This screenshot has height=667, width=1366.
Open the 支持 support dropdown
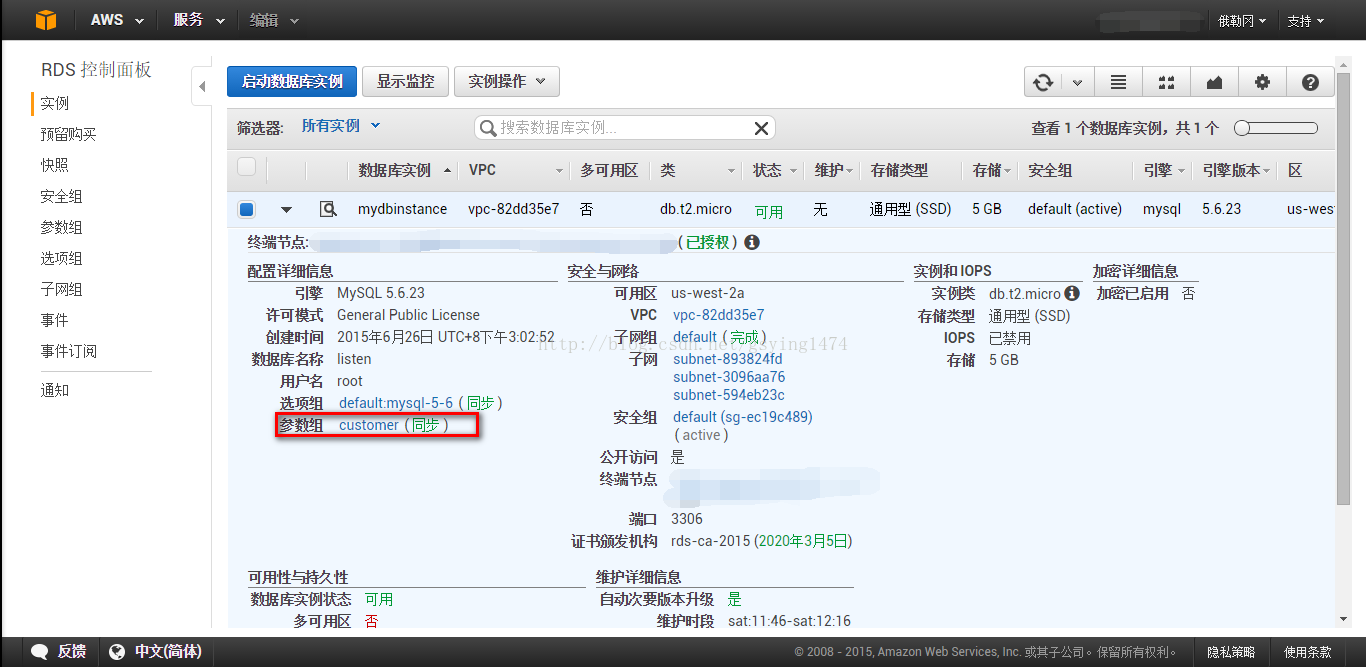tap(1306, 21)
